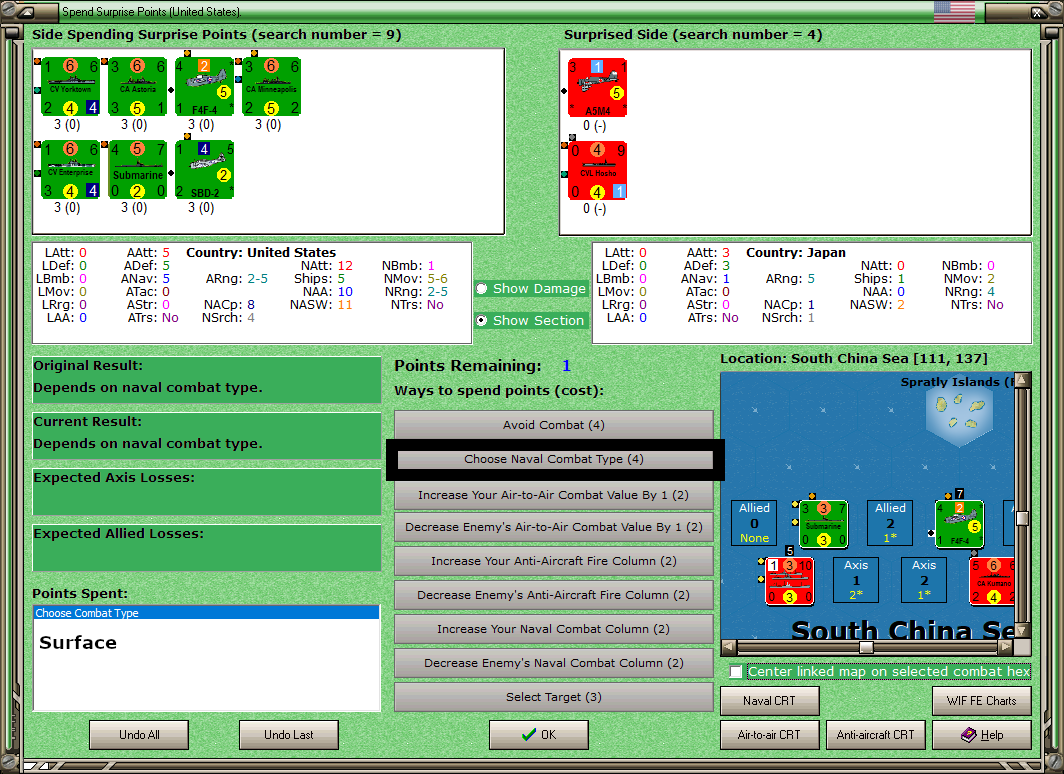
Task: Toggle Center linked map on selected combat hex
Action: [736, 672]
